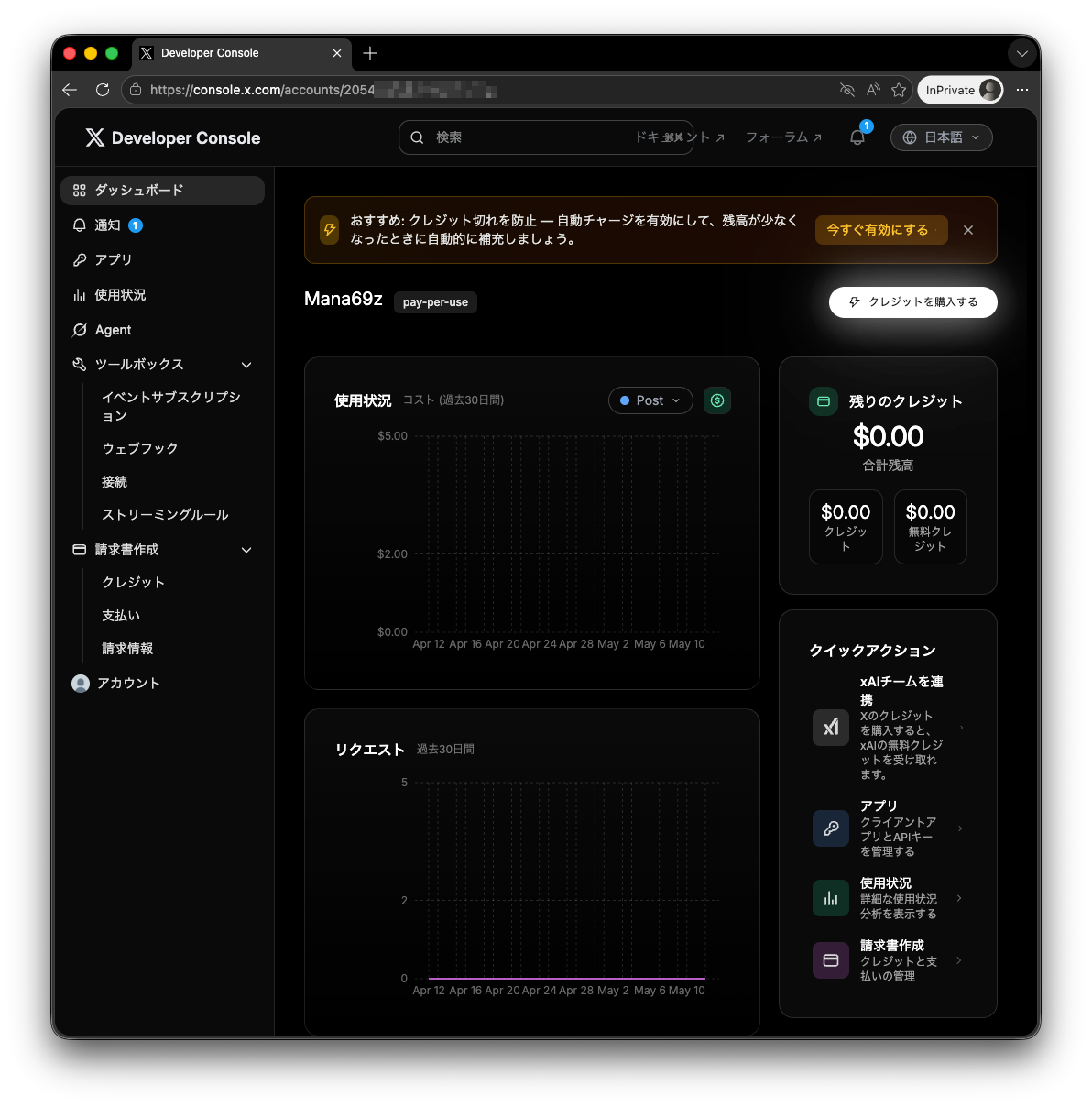The image size is (1092, 1107).
Task: Open the 請求書作成 quick action
Action: [888, 960]
